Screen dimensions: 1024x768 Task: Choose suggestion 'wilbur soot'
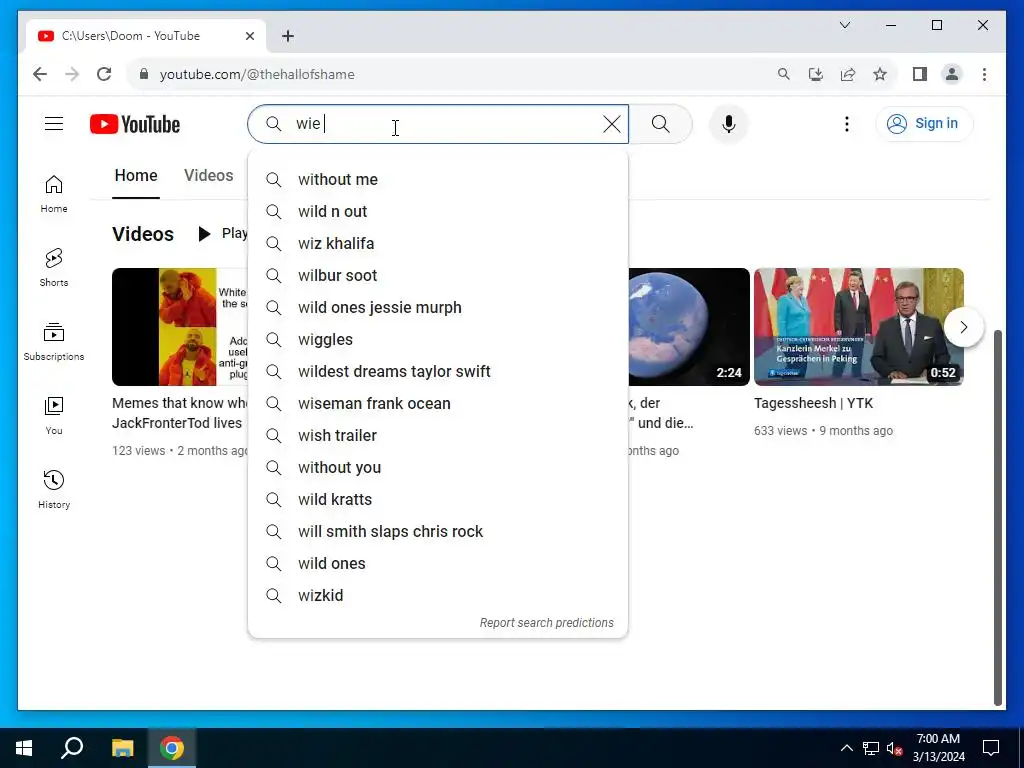click(x=438, y=276)
